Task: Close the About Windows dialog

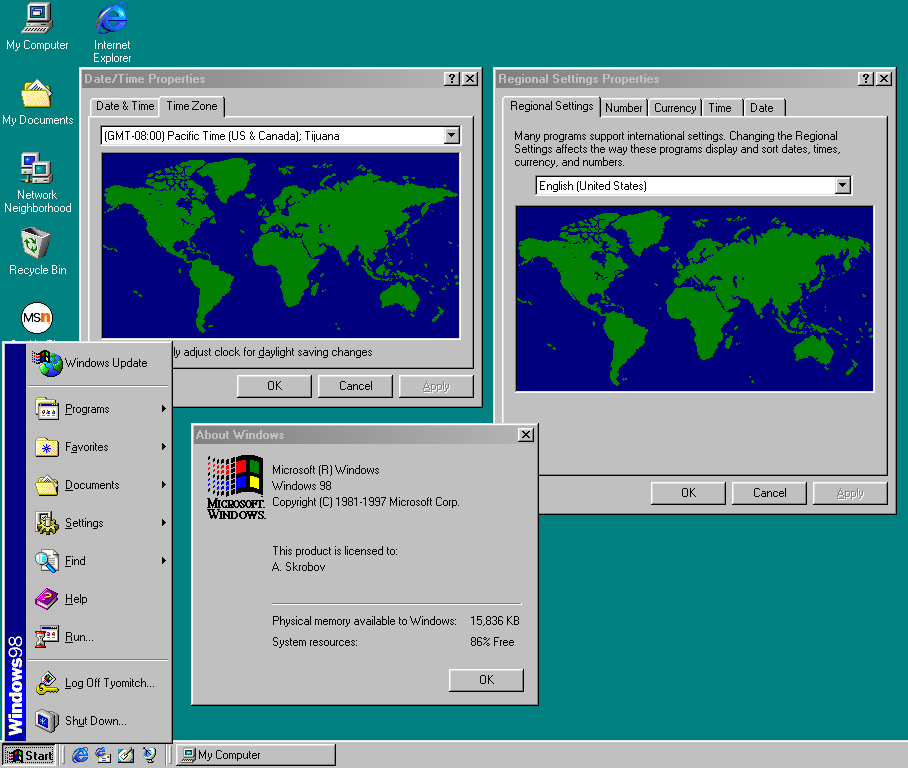Action: (526, 435)
